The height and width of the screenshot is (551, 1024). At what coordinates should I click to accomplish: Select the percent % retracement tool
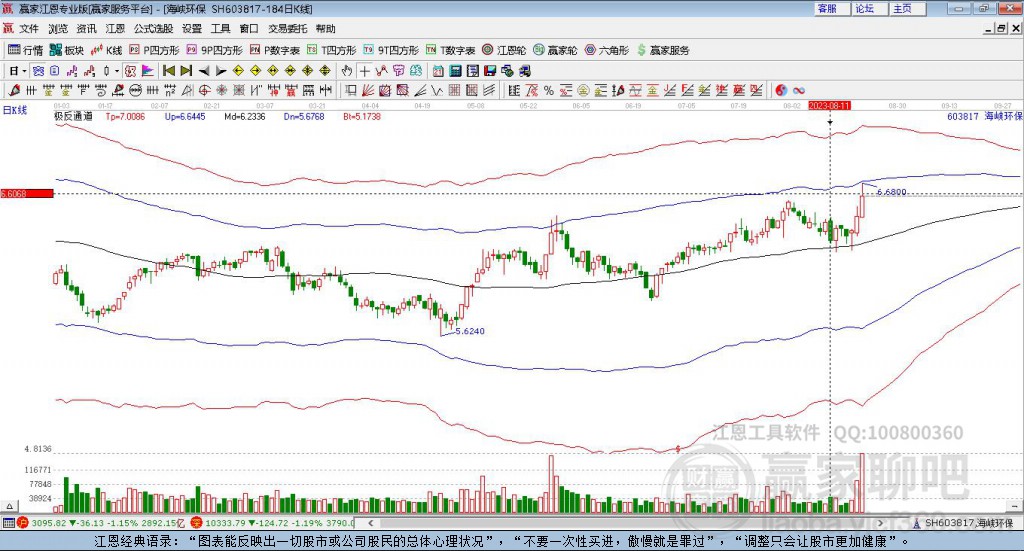click(x=549, y=90)
